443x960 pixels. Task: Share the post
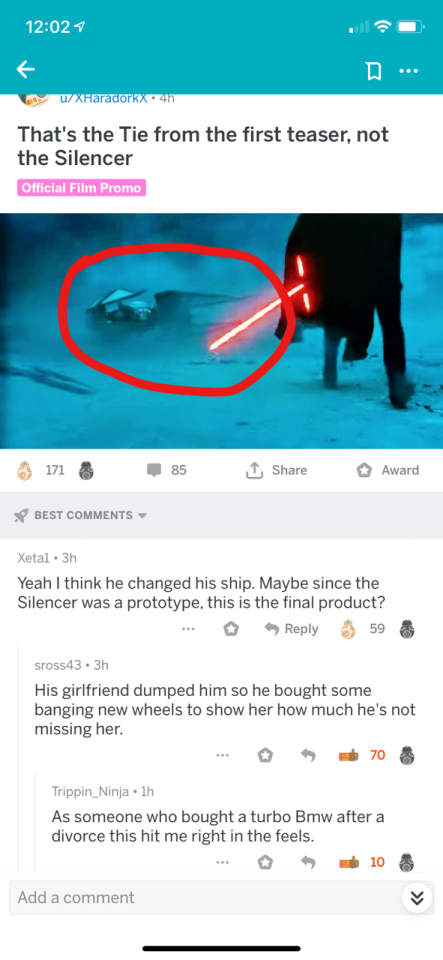276,470
